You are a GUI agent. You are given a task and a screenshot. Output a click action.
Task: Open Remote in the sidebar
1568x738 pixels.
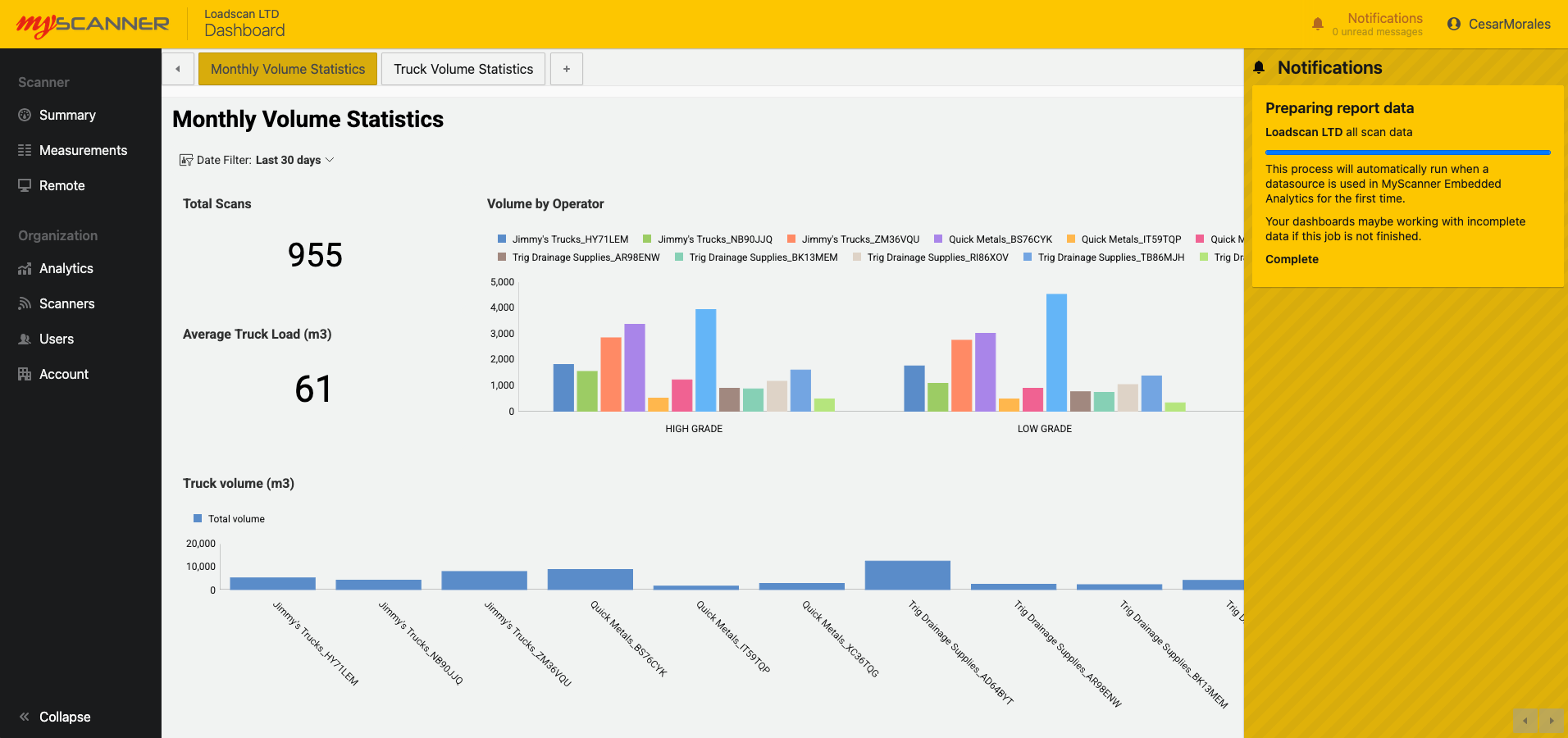point(62,185)
